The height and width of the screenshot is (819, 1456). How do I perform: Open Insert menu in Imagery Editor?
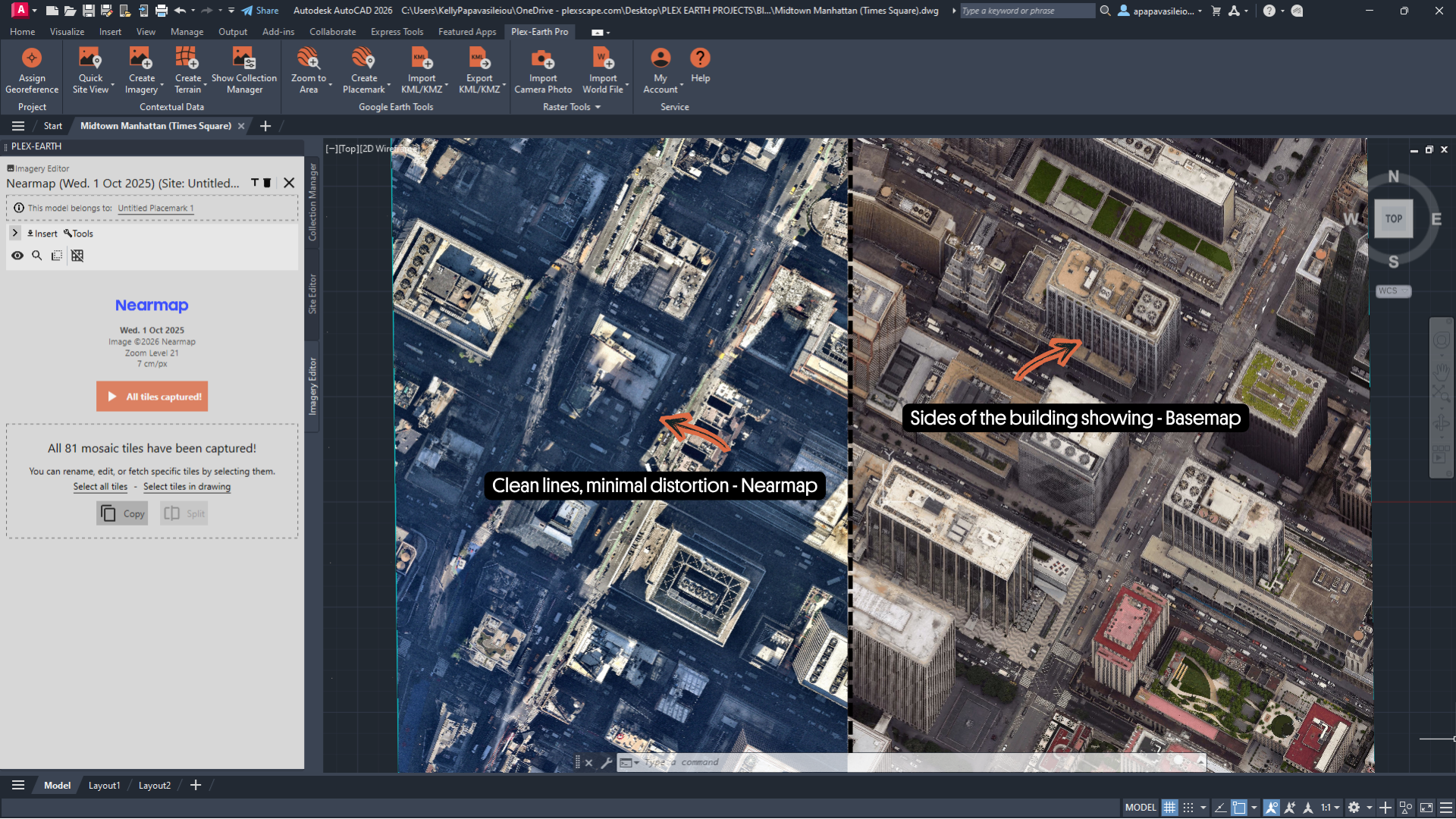[x=42, y=234]
